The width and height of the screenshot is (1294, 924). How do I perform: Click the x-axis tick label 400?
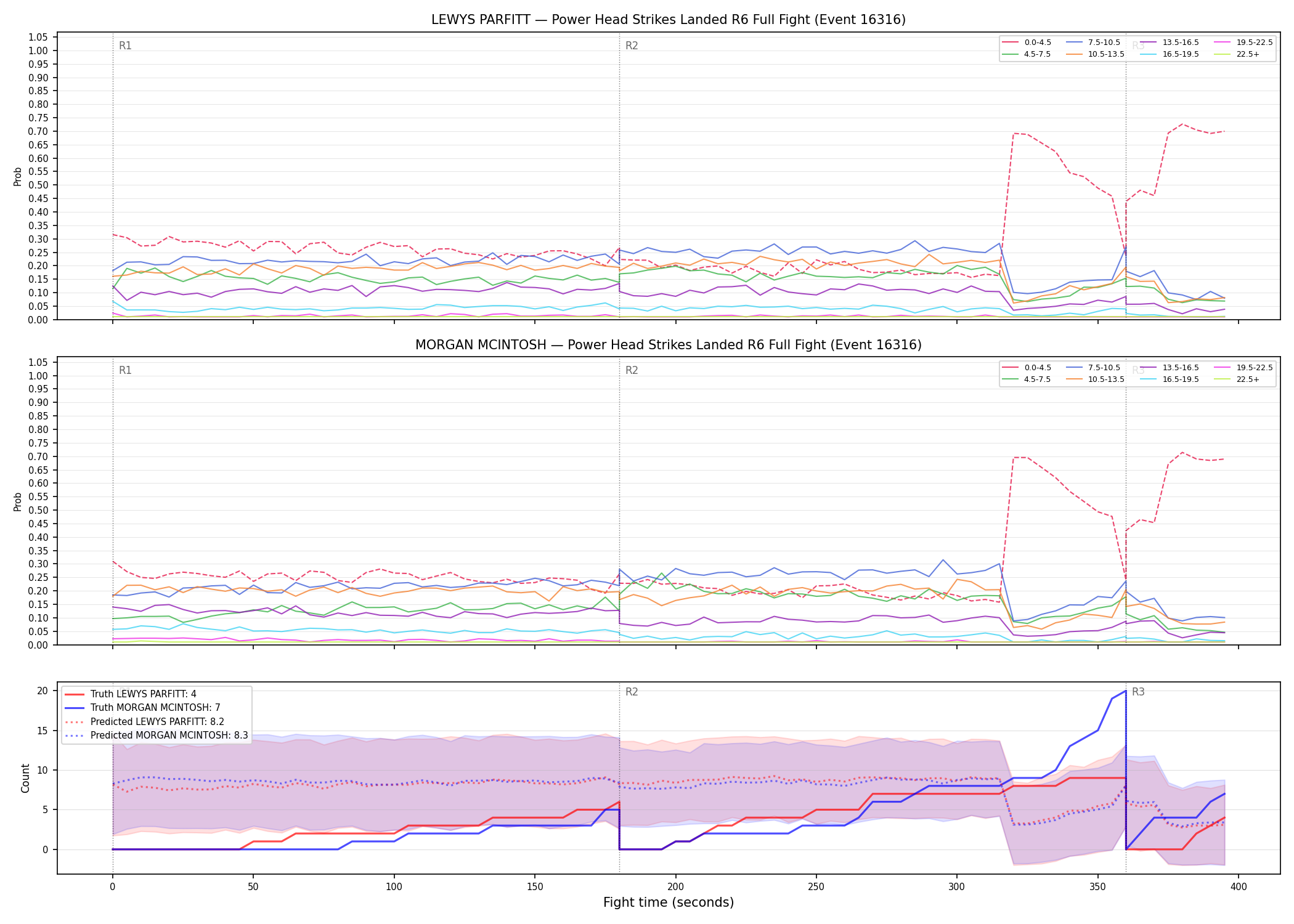click(1239, 887)
